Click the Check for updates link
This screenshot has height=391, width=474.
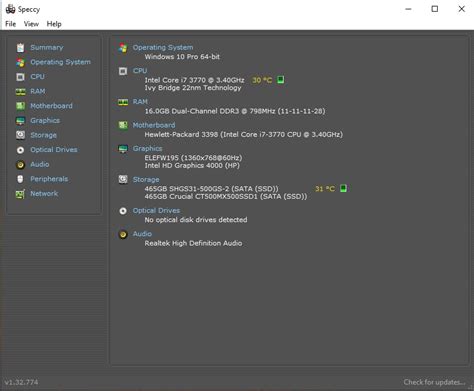[x=435, y=382]
